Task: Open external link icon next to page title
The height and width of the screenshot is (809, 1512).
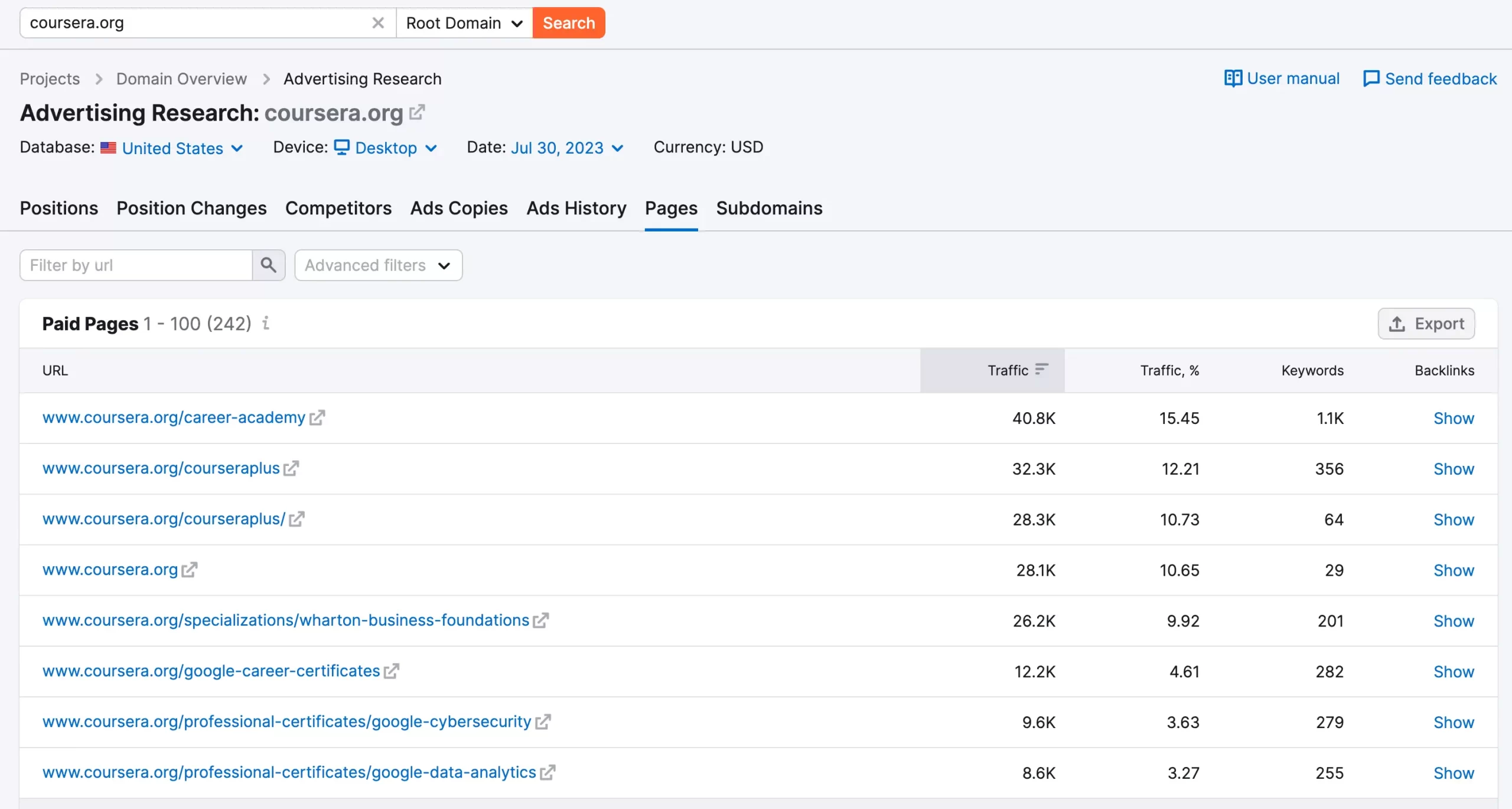Action: click(x=417, y=112)
